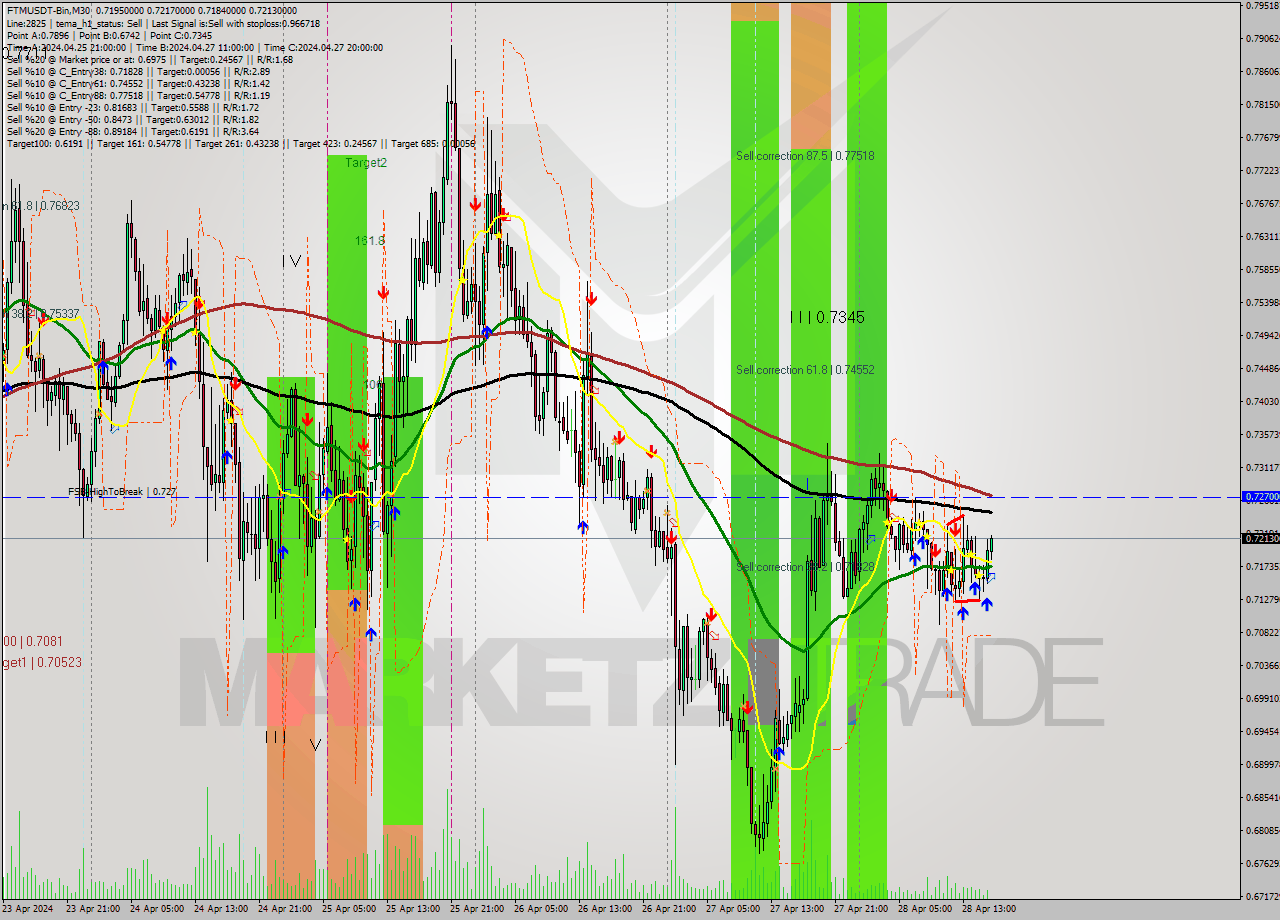This screenshot has height=920, width=1280.
Task: Click the '23 Apr 2024' time axis label
Action: (x=27, y=909)
